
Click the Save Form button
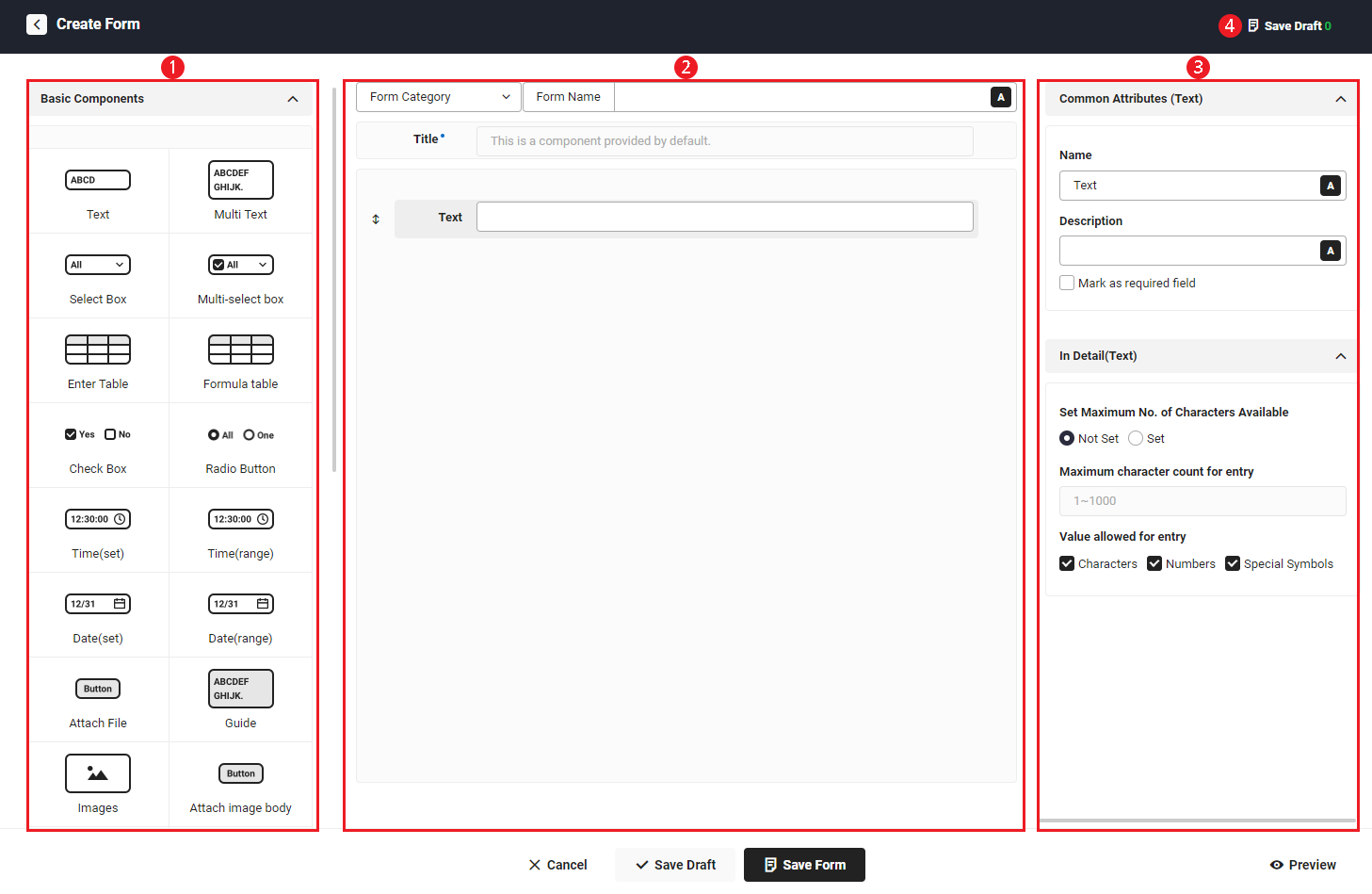tap(804, 865)
